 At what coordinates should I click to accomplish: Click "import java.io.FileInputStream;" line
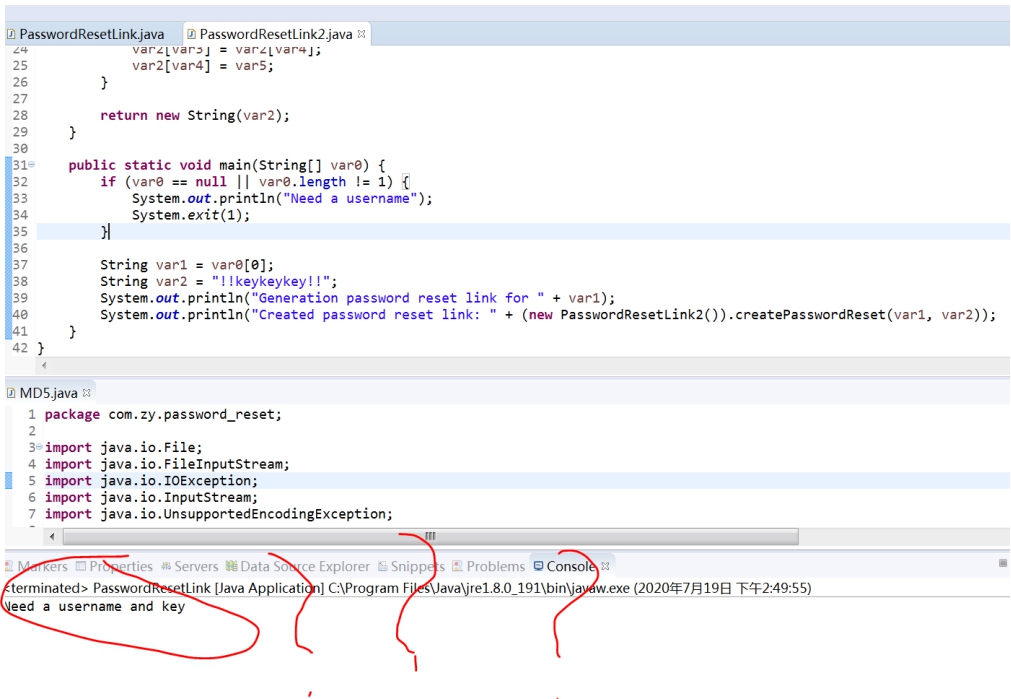coord(167,464)
